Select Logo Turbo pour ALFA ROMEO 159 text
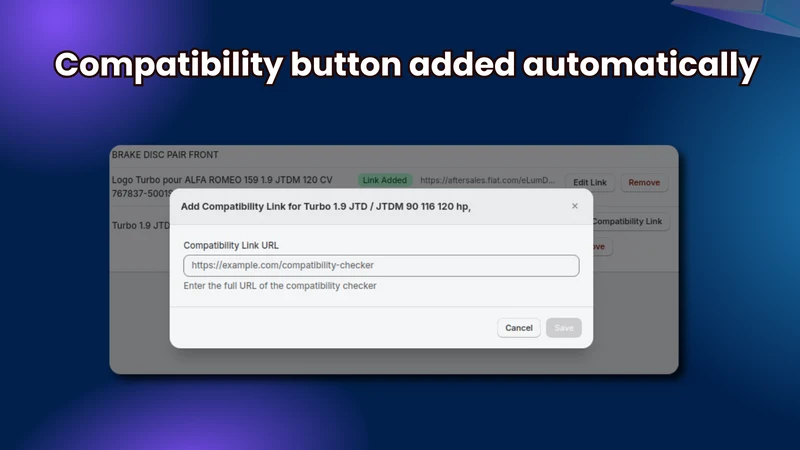800x450 pixels. tap(222, 180)
